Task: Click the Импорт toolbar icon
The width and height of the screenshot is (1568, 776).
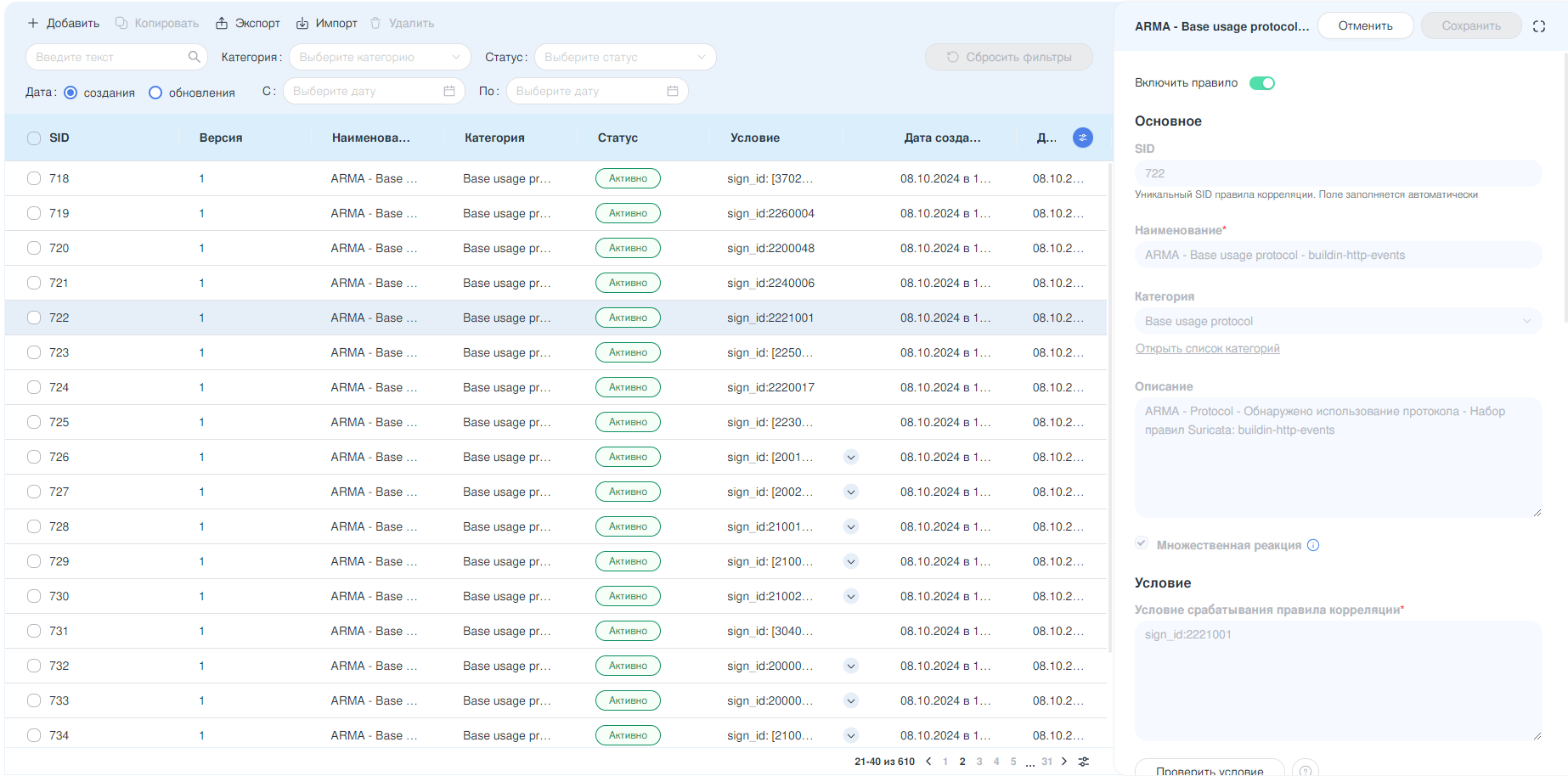Action: (x=302, y=24)
